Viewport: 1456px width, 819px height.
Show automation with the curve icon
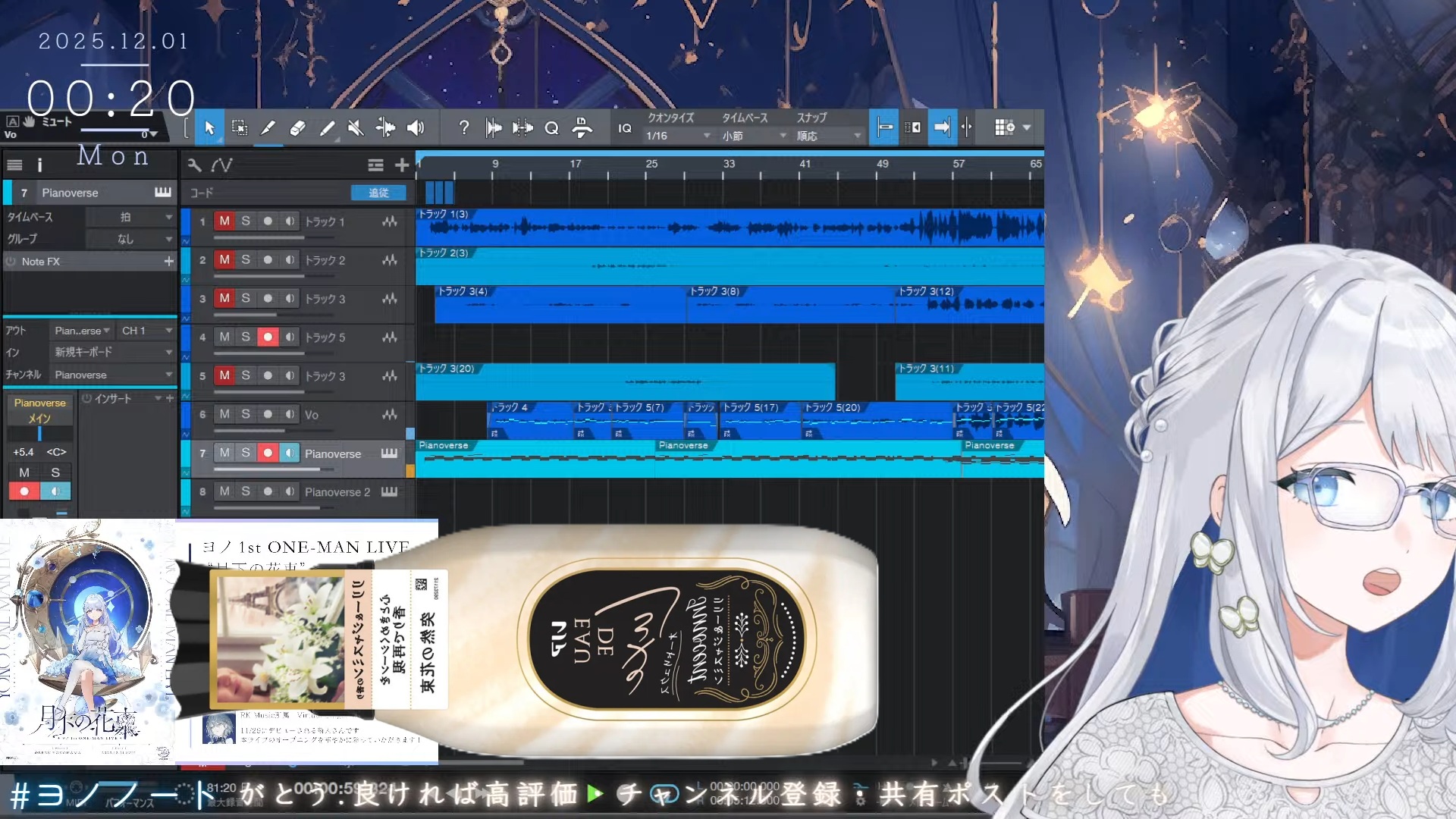pos(221,165)
